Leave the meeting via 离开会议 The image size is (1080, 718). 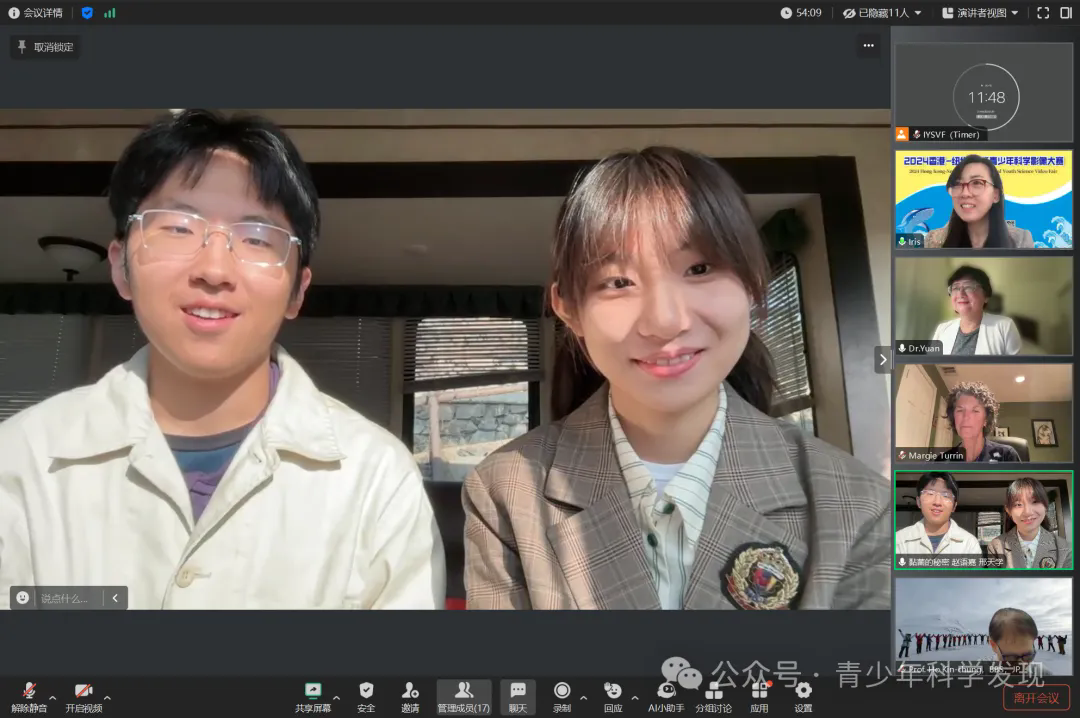1037,697
